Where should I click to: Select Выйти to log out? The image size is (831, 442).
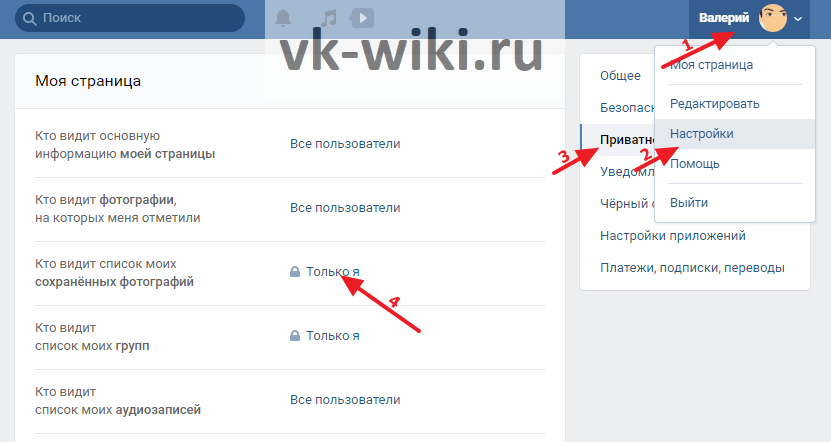735,203
